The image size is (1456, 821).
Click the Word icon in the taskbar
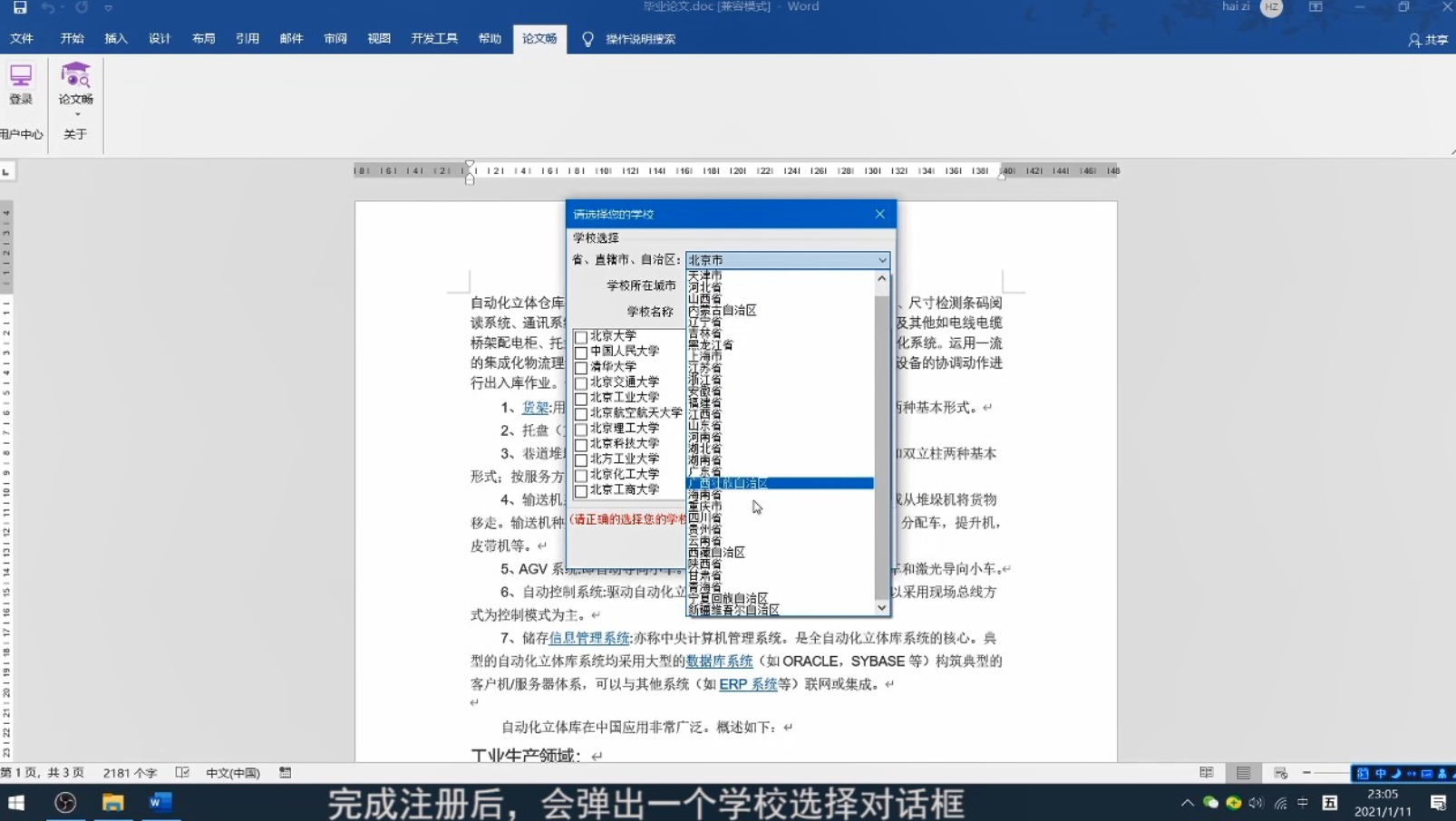[x=160, y=802]
